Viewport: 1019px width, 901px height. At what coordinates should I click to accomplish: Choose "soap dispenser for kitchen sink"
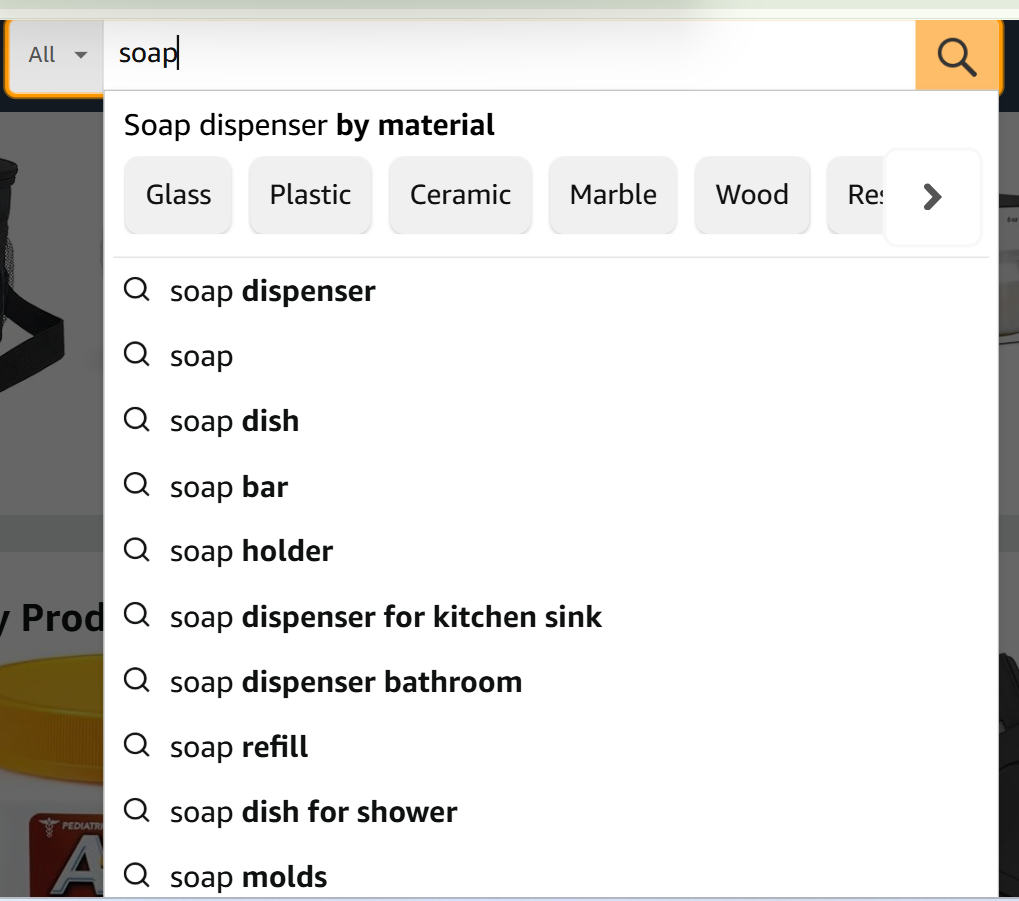[x=386, y=617]
